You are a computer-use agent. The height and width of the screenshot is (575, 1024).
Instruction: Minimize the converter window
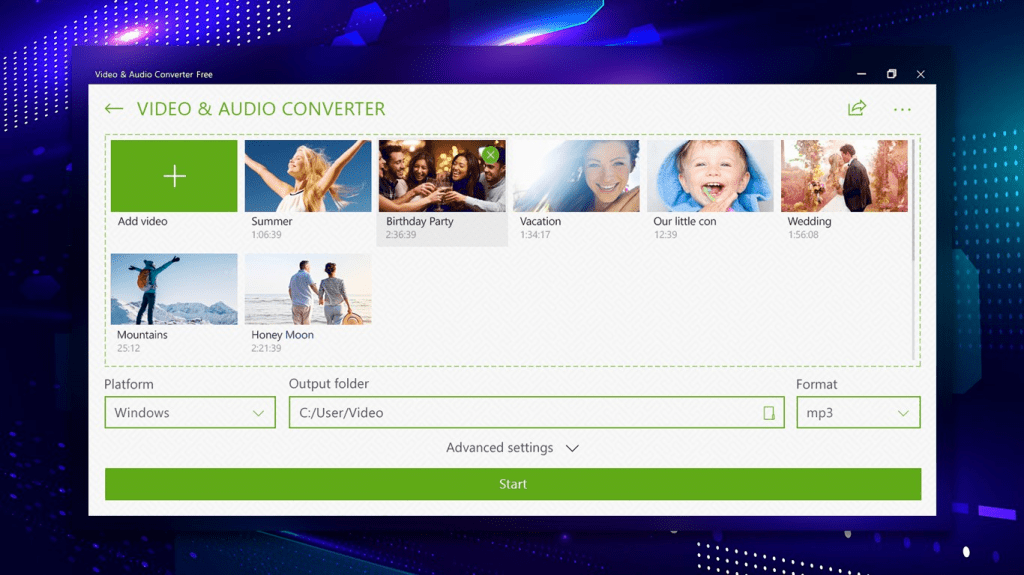coord(861,74)
